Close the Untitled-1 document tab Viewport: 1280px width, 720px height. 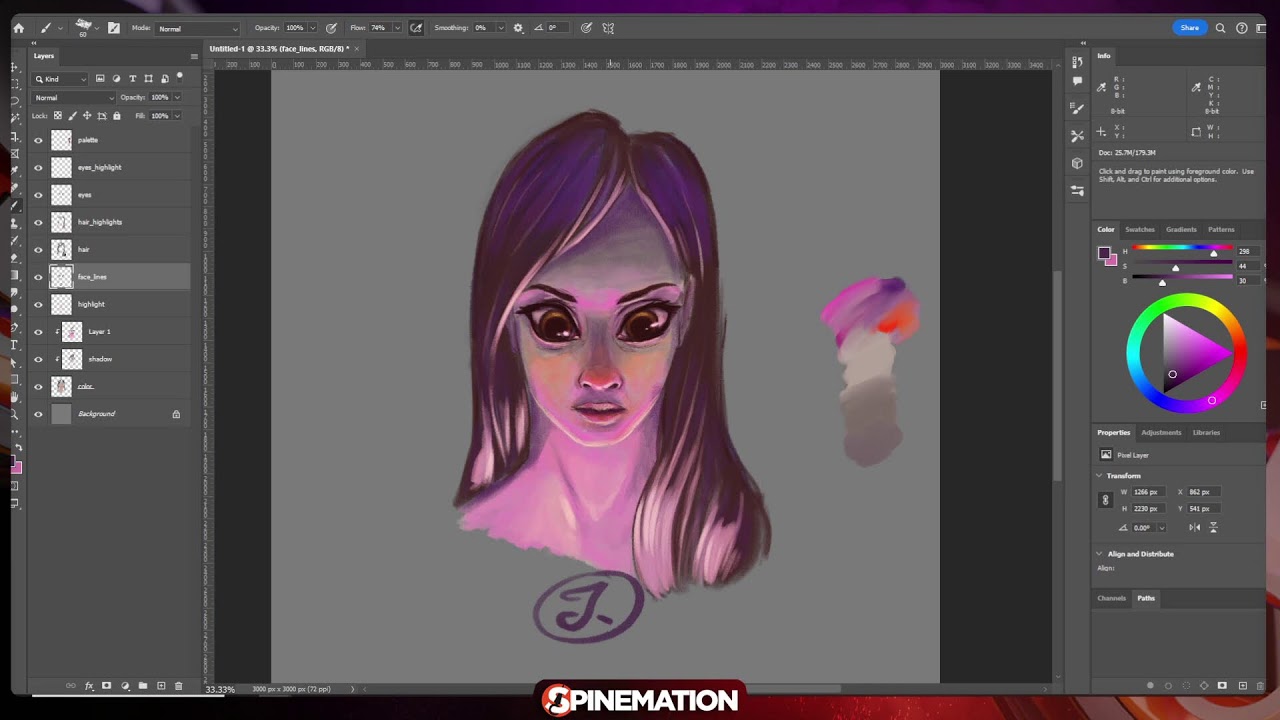(x=356, y=48)
